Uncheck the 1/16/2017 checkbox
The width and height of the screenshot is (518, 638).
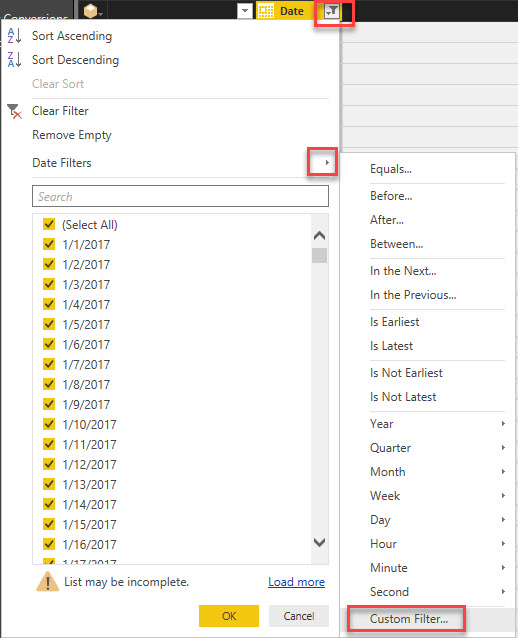pos(49,544)
